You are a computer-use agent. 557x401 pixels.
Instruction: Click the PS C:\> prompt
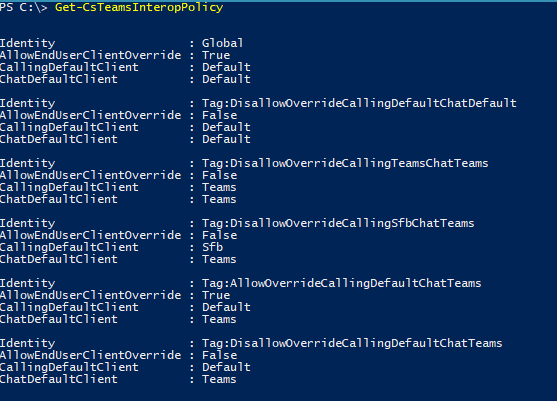tap(23, 7)
